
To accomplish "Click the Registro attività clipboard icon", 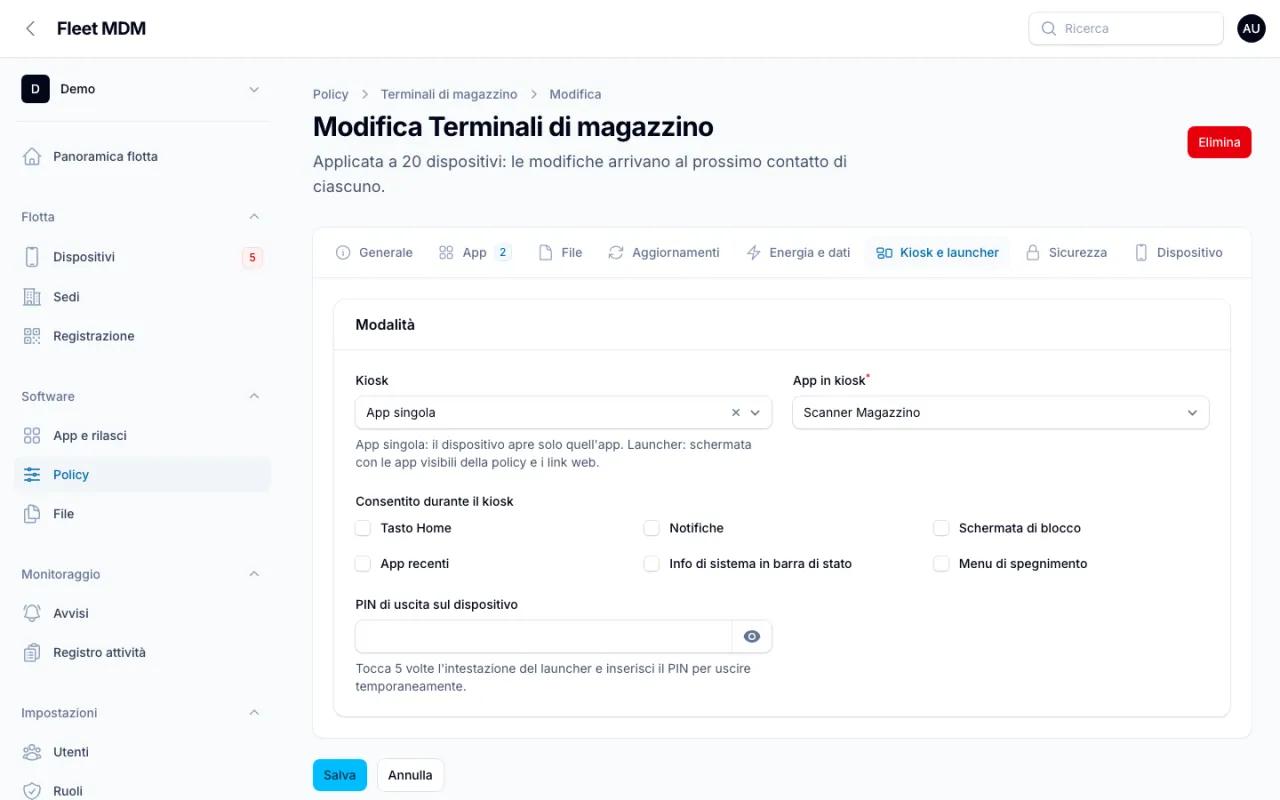I will pos(32,653).
